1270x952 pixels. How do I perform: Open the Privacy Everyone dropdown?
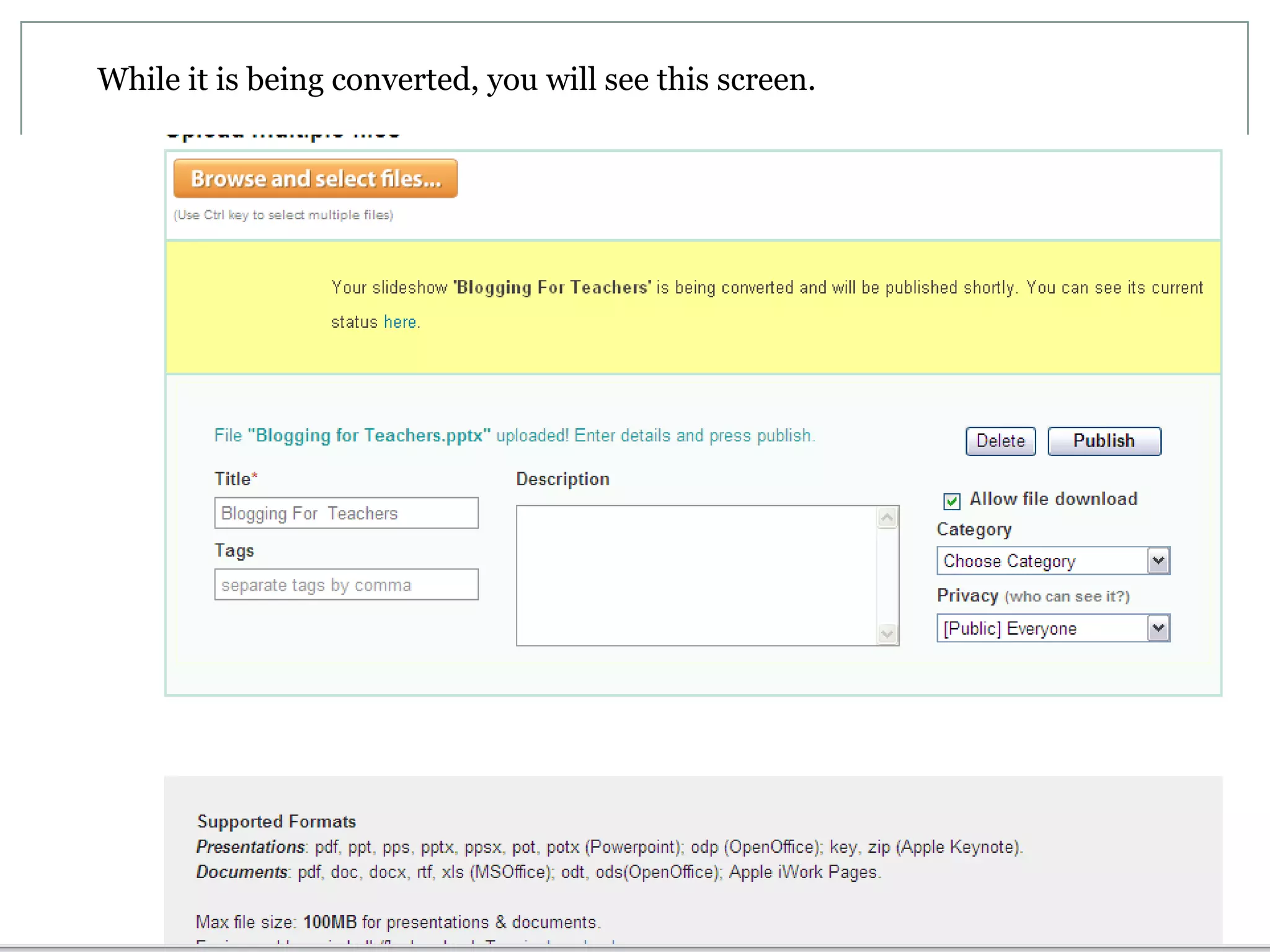pyautogui.click(x=1053, y=628)
